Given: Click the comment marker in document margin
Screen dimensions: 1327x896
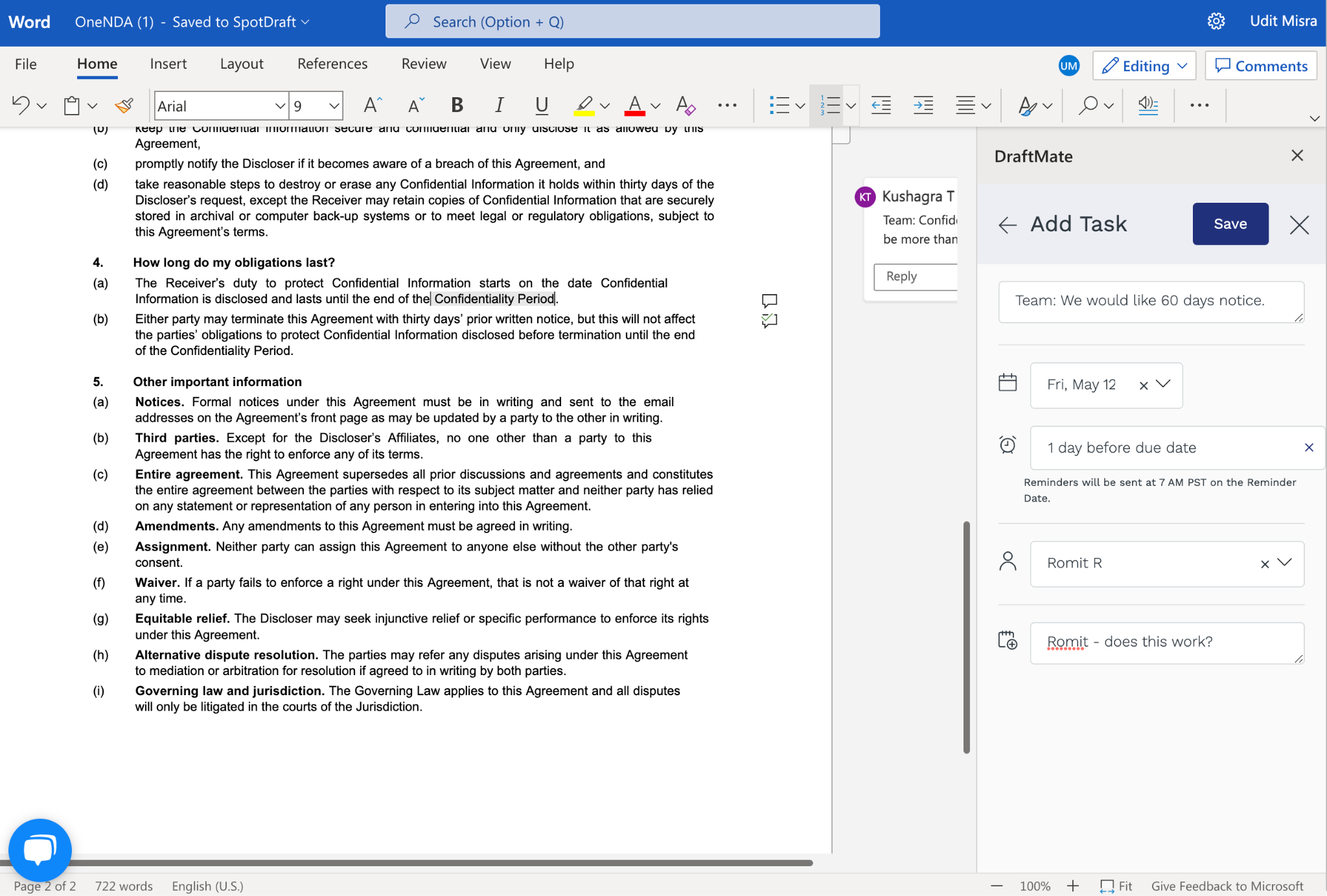Looking at the screenshot, I should pos(769,301).
